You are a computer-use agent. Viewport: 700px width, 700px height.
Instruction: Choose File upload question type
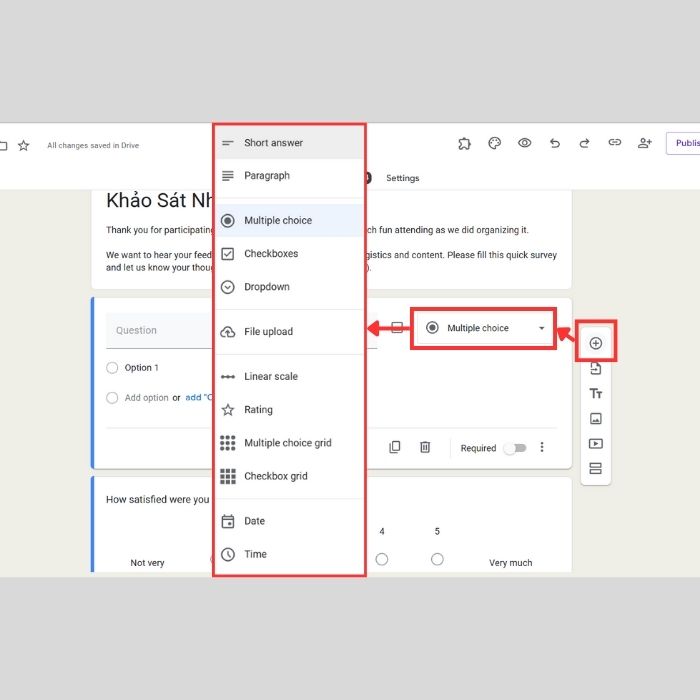(x=289, y=332)
